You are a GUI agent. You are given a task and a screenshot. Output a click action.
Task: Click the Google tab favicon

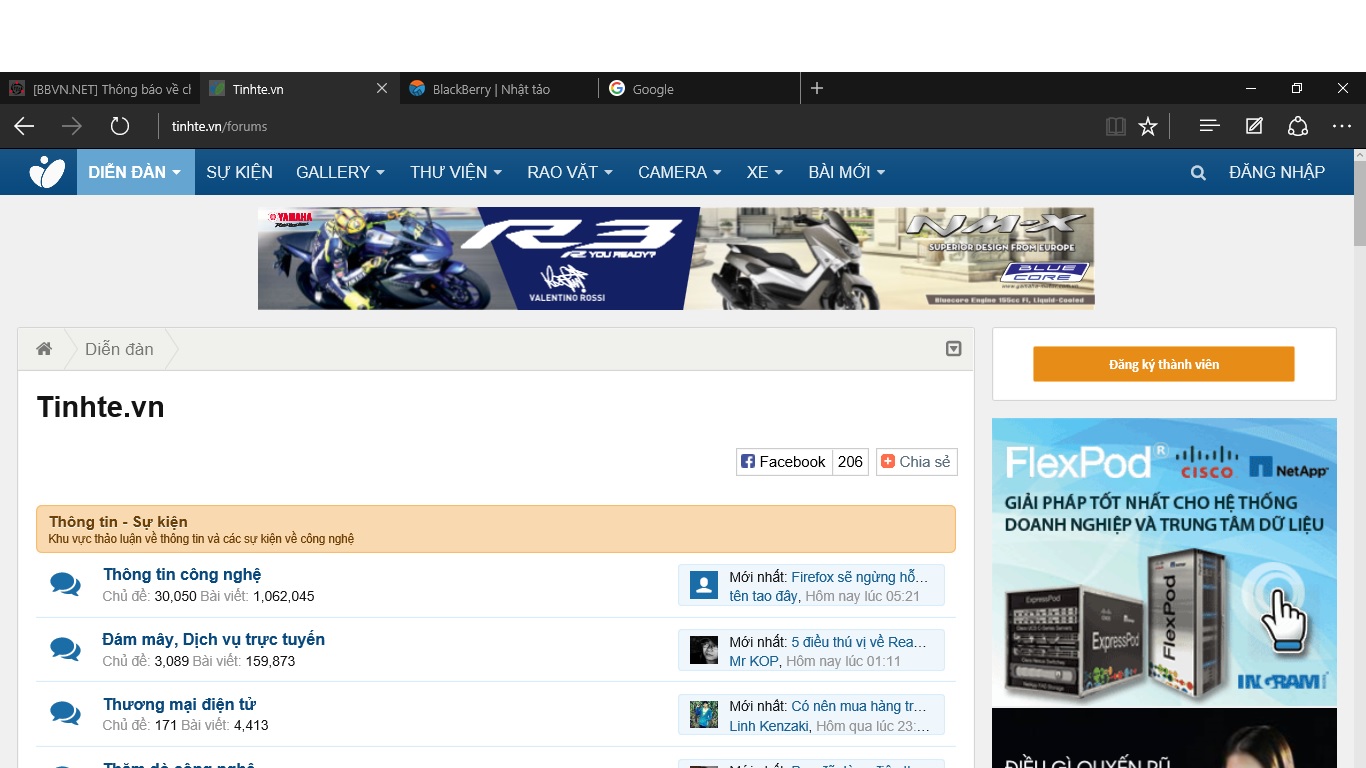tap(617, 88)
